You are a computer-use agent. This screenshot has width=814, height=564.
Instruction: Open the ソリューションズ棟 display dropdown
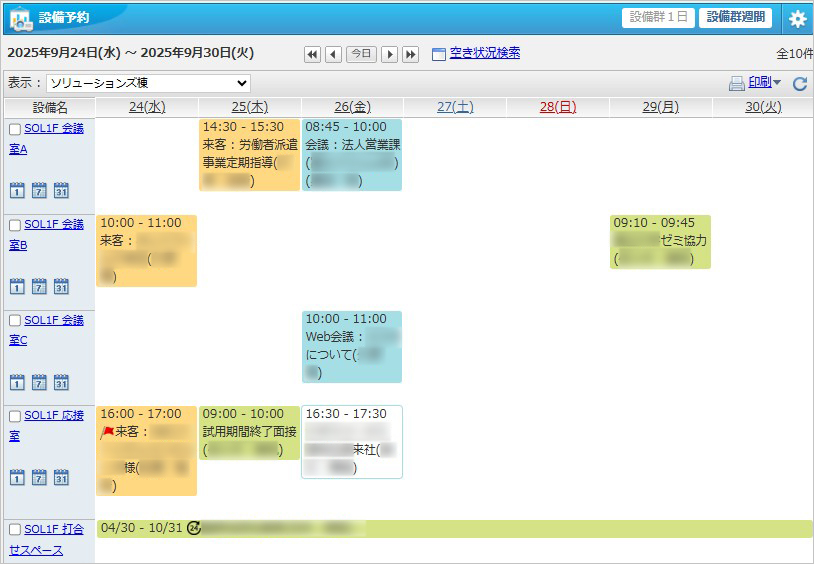148,83
